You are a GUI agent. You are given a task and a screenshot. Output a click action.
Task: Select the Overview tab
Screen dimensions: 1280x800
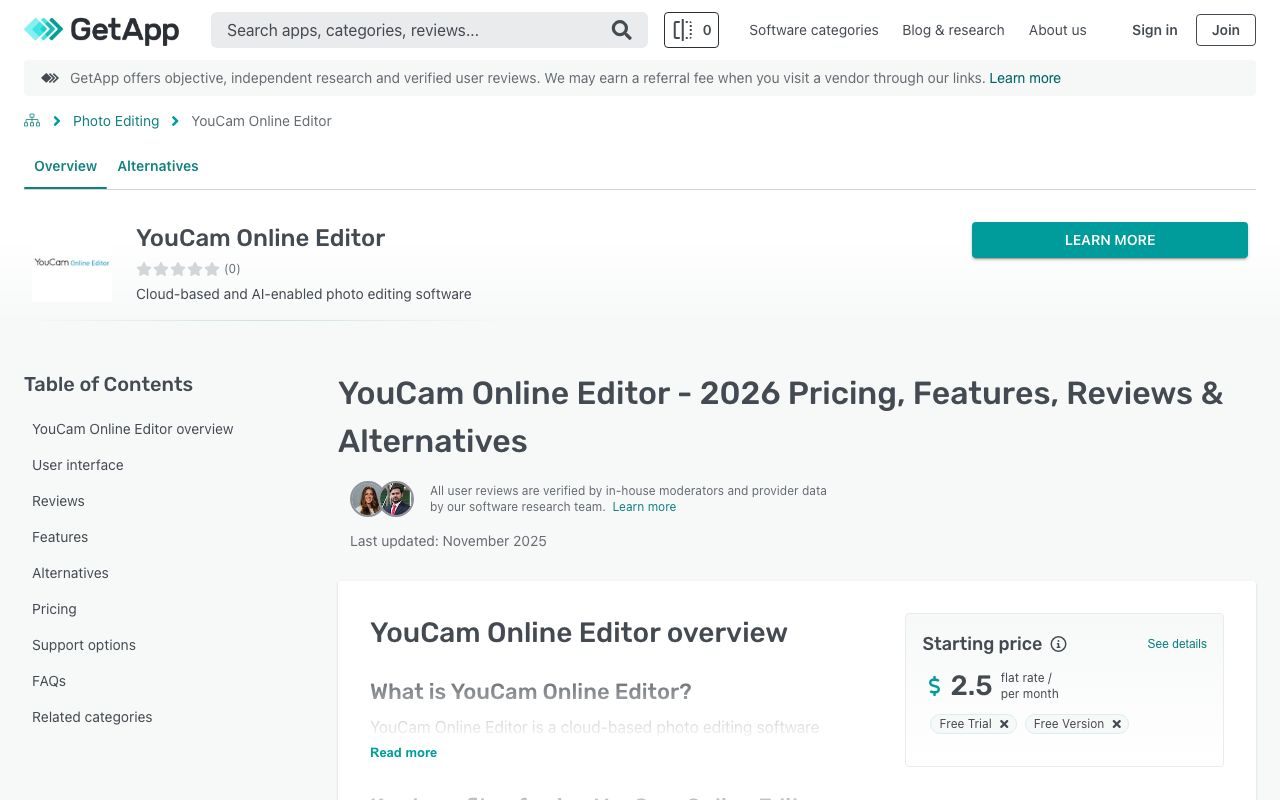pos(65,166)
